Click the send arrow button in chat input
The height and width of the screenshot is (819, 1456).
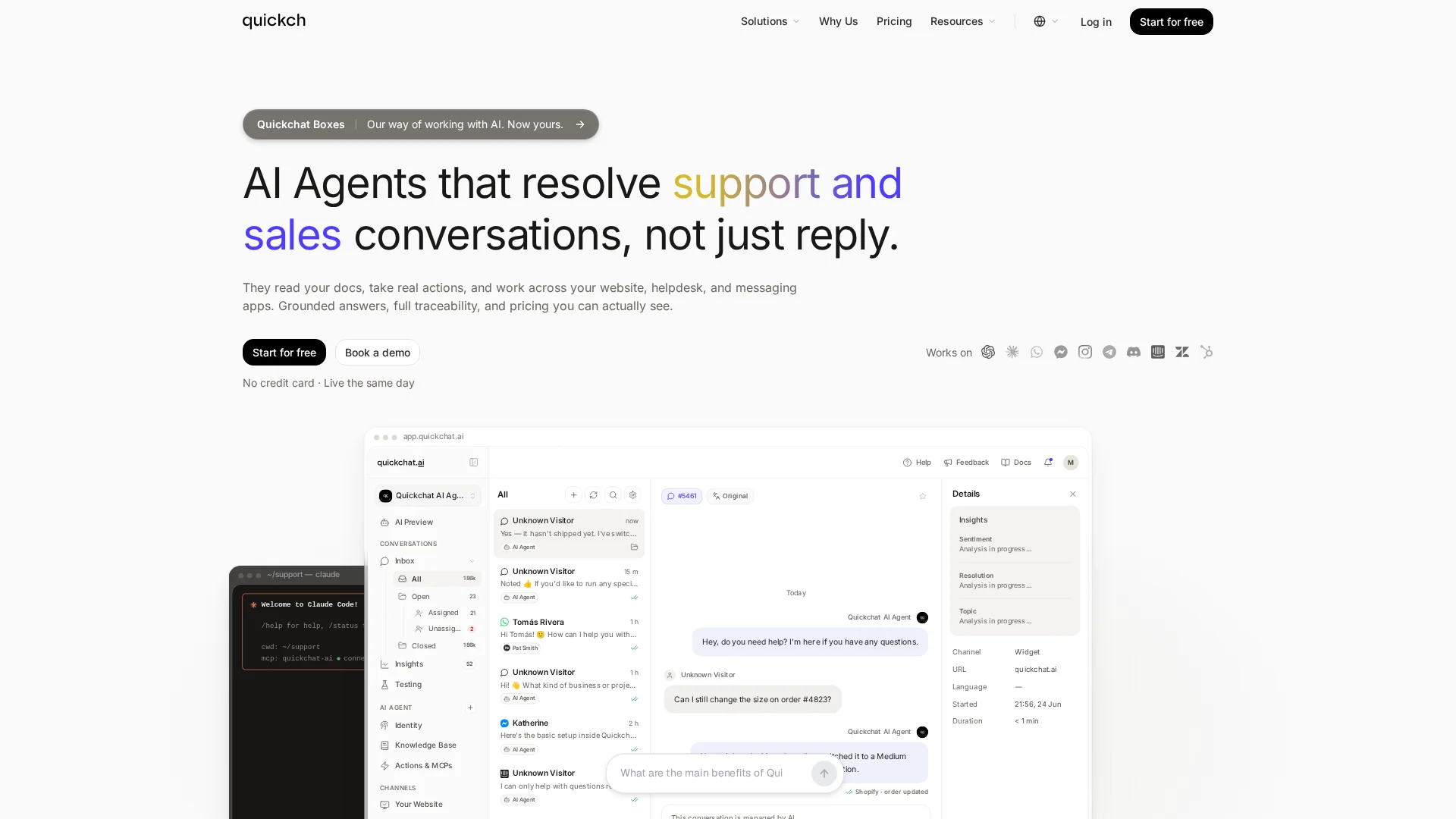pos(824,773)
